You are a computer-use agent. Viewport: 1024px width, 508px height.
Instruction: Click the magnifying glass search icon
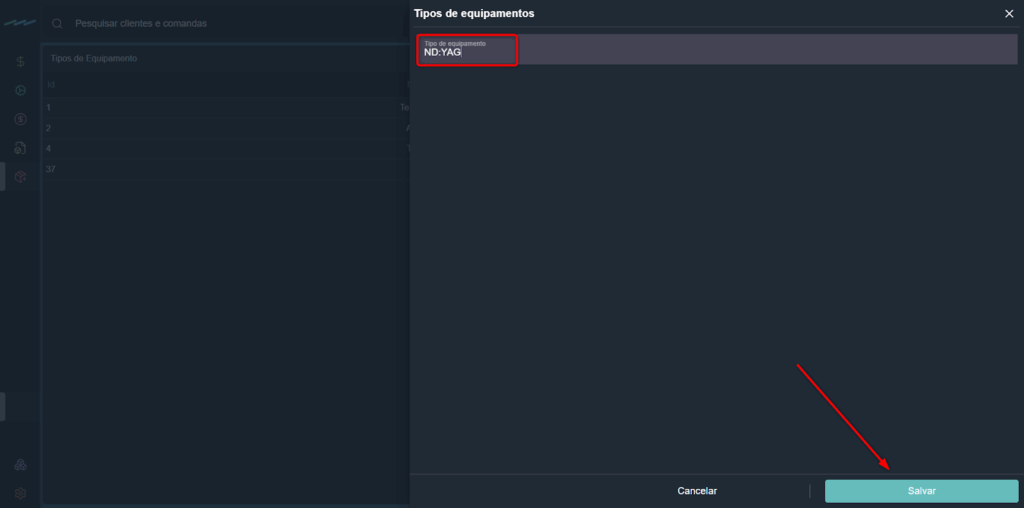(x=57, y=23)
